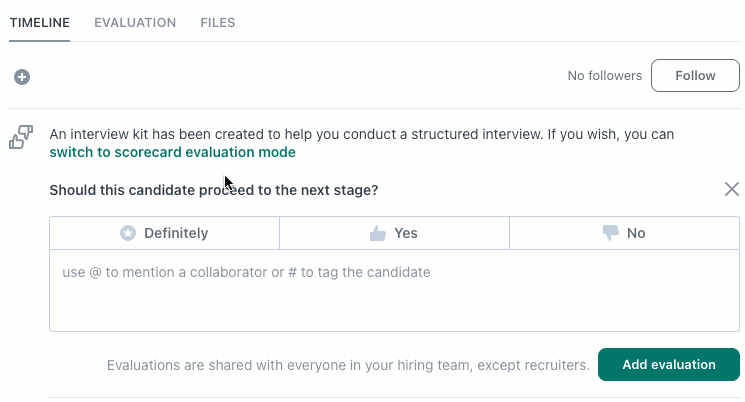Select the Definitely rating option
Screen dimensions: 745x402
[164, 233]
